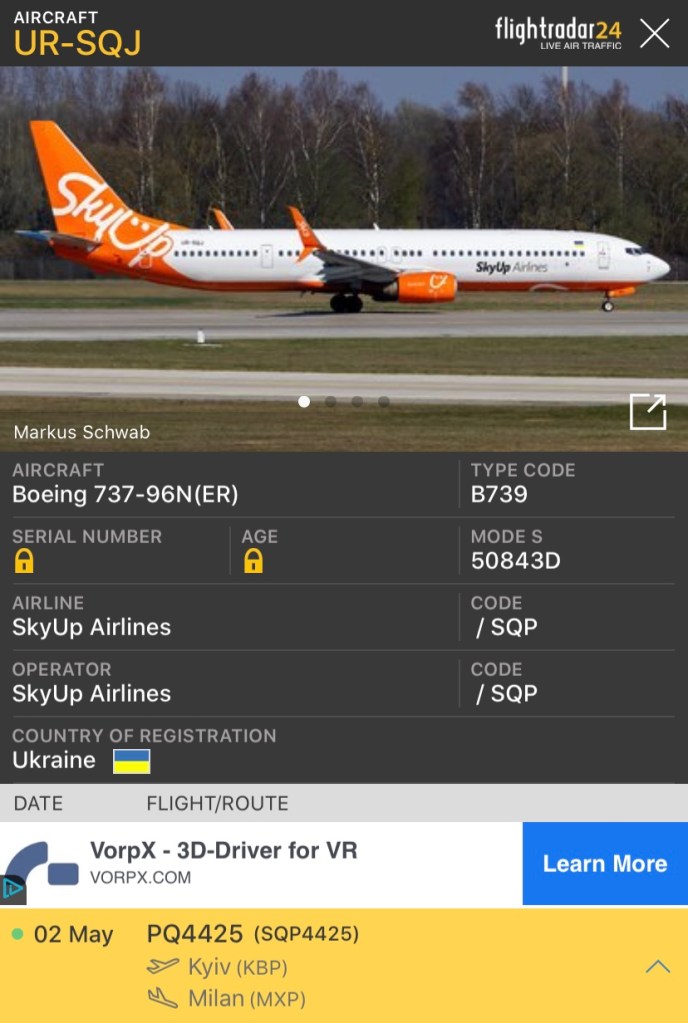This screenshot has height=1023, width=688.
Task: Select the second photo carousel dot
Action: pyautogui.click(x=331, y=402)
